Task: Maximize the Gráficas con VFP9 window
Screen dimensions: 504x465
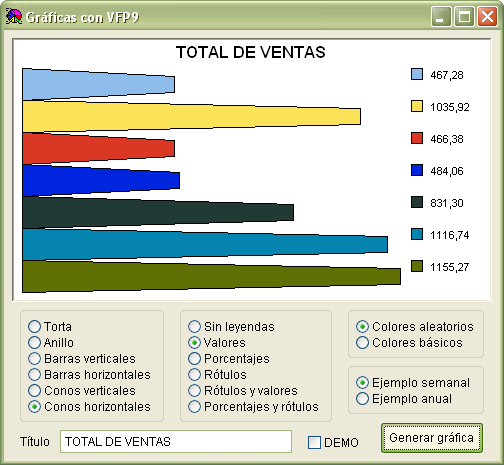Action: [464, 16]
